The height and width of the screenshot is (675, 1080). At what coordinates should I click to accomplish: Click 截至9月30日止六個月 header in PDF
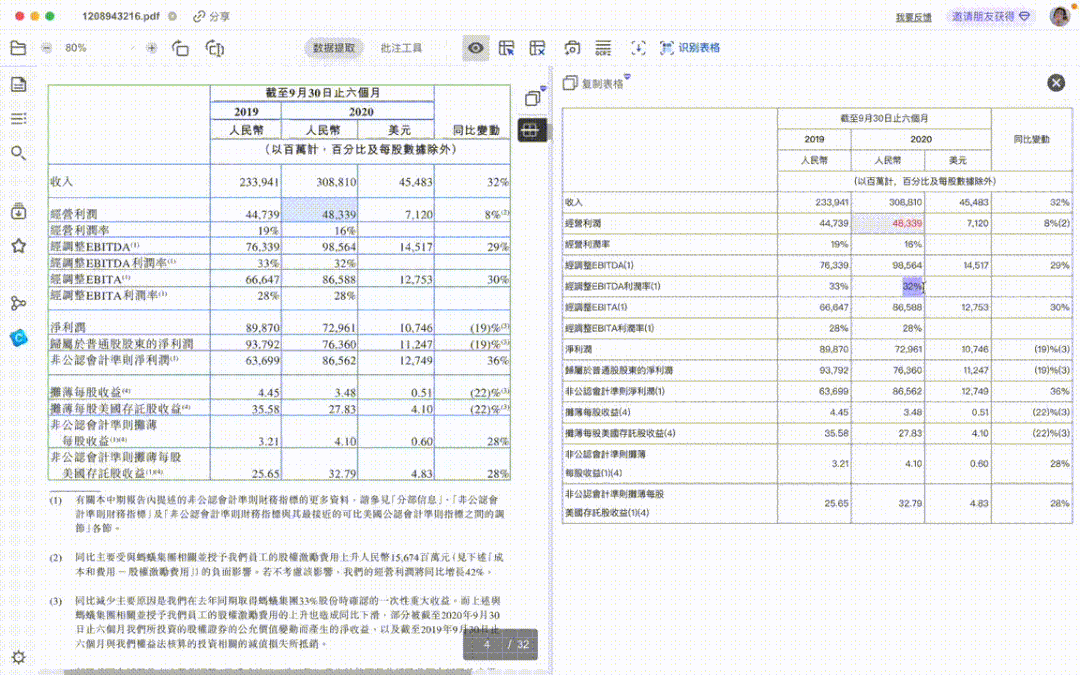[x=322, y=92]
